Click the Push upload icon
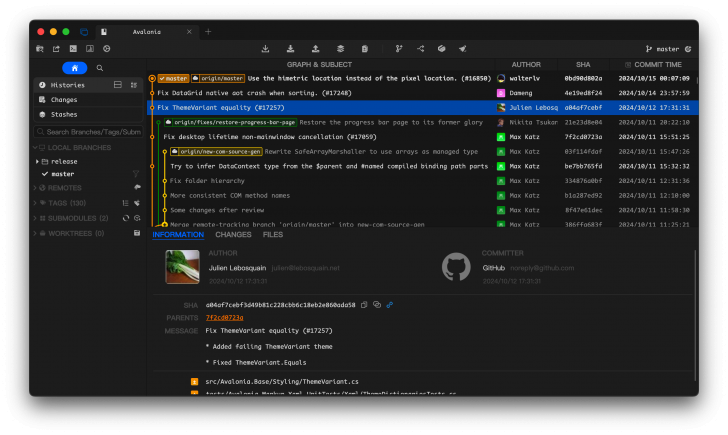The height and width of the screenshot is (435, 728). pos(315,49)
